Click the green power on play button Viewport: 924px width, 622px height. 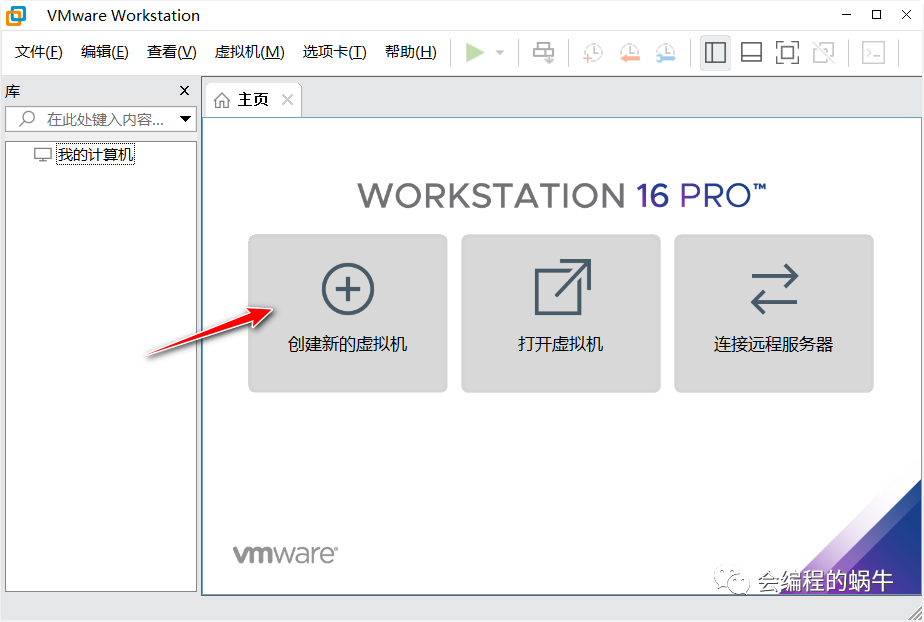pos(474,52)
